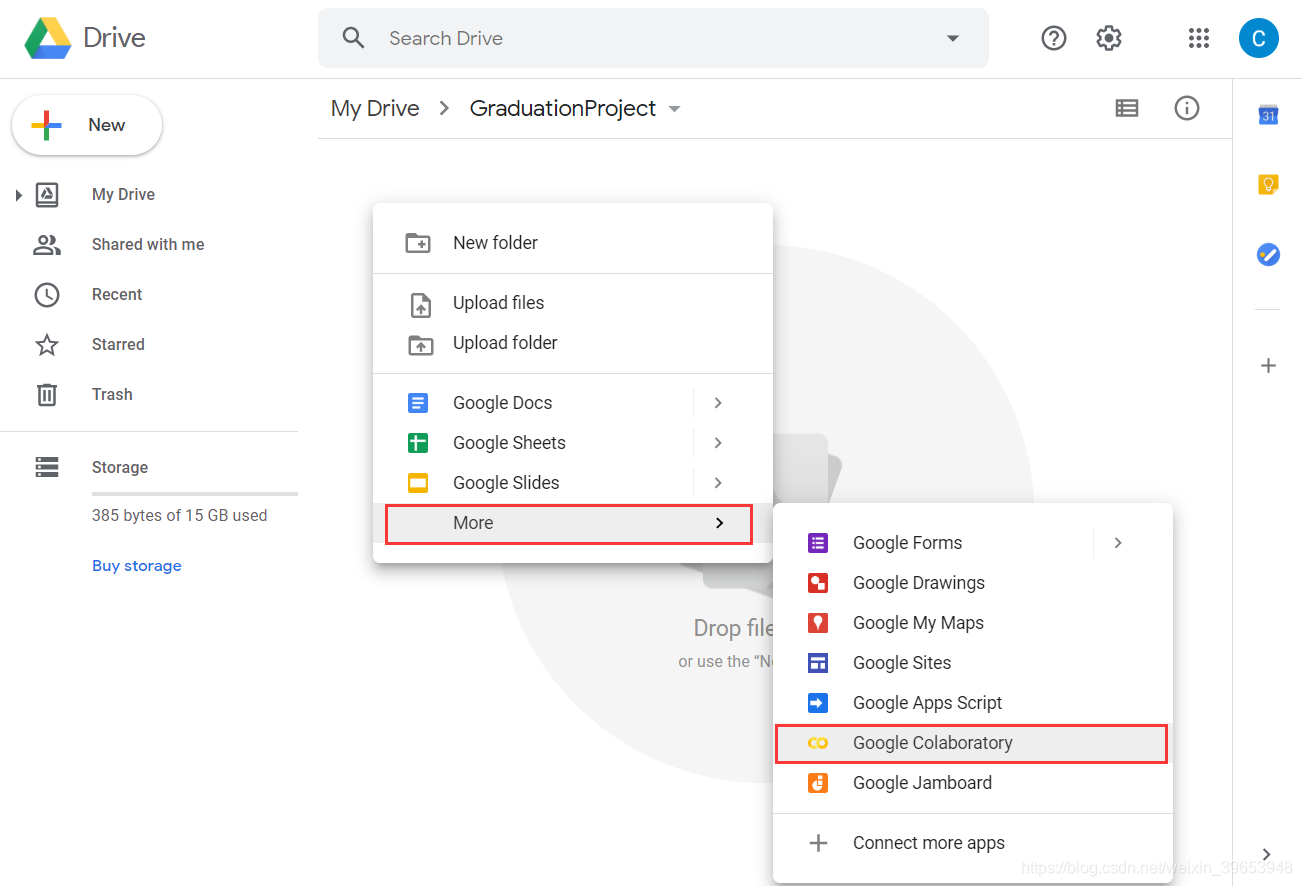Open the account avatar C
The width and height of the screenshot is (1302, 886).
1258,38
